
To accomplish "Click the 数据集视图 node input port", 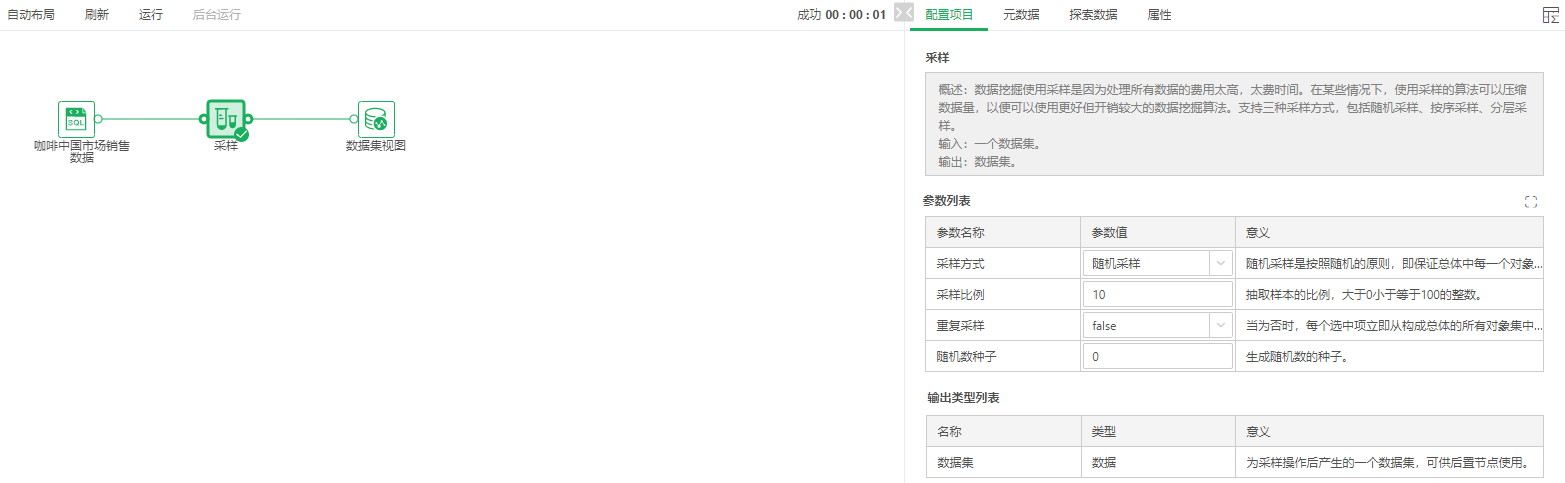I will (354, 119).
